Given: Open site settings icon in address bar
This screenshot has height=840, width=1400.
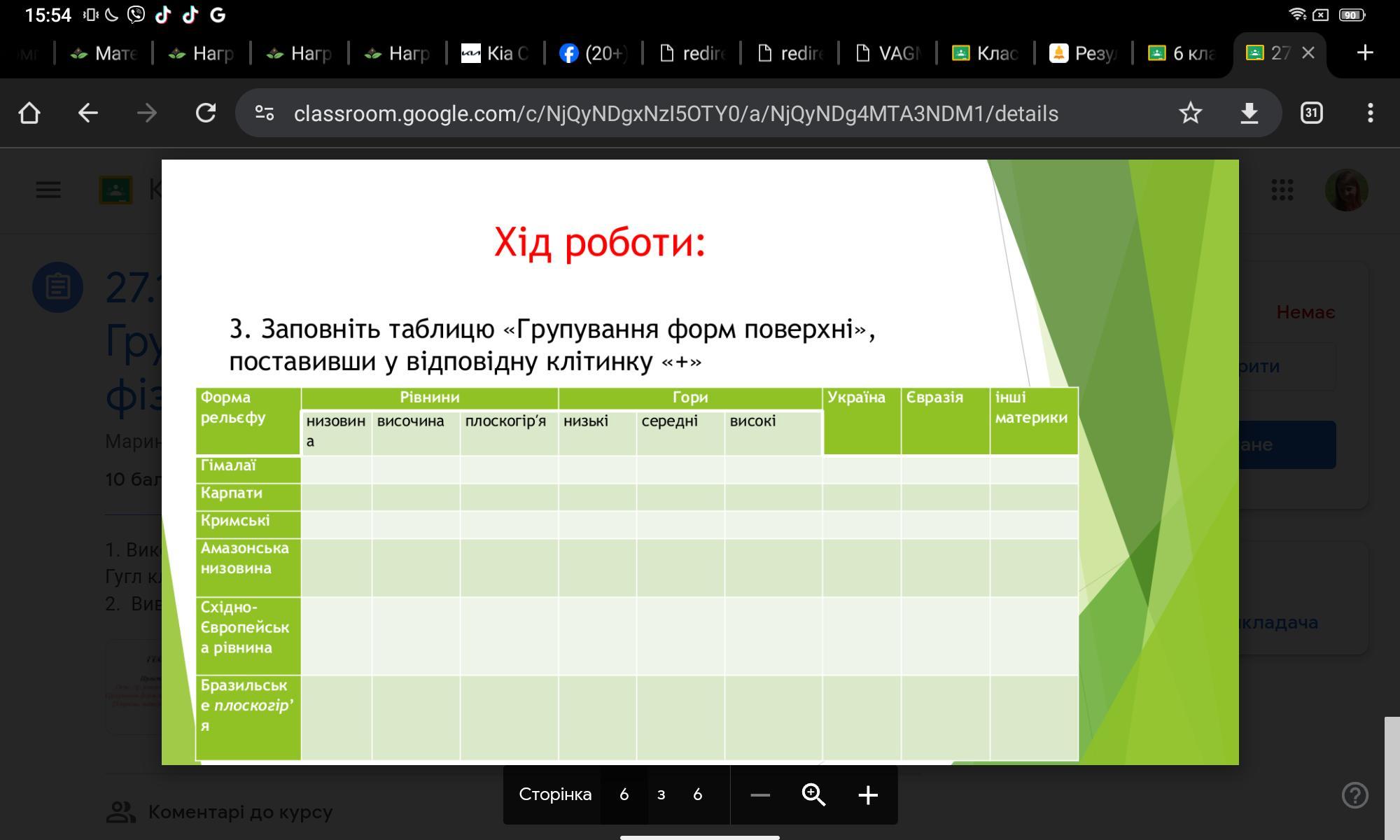Looking at the screenshot, I should click(265, 113).
